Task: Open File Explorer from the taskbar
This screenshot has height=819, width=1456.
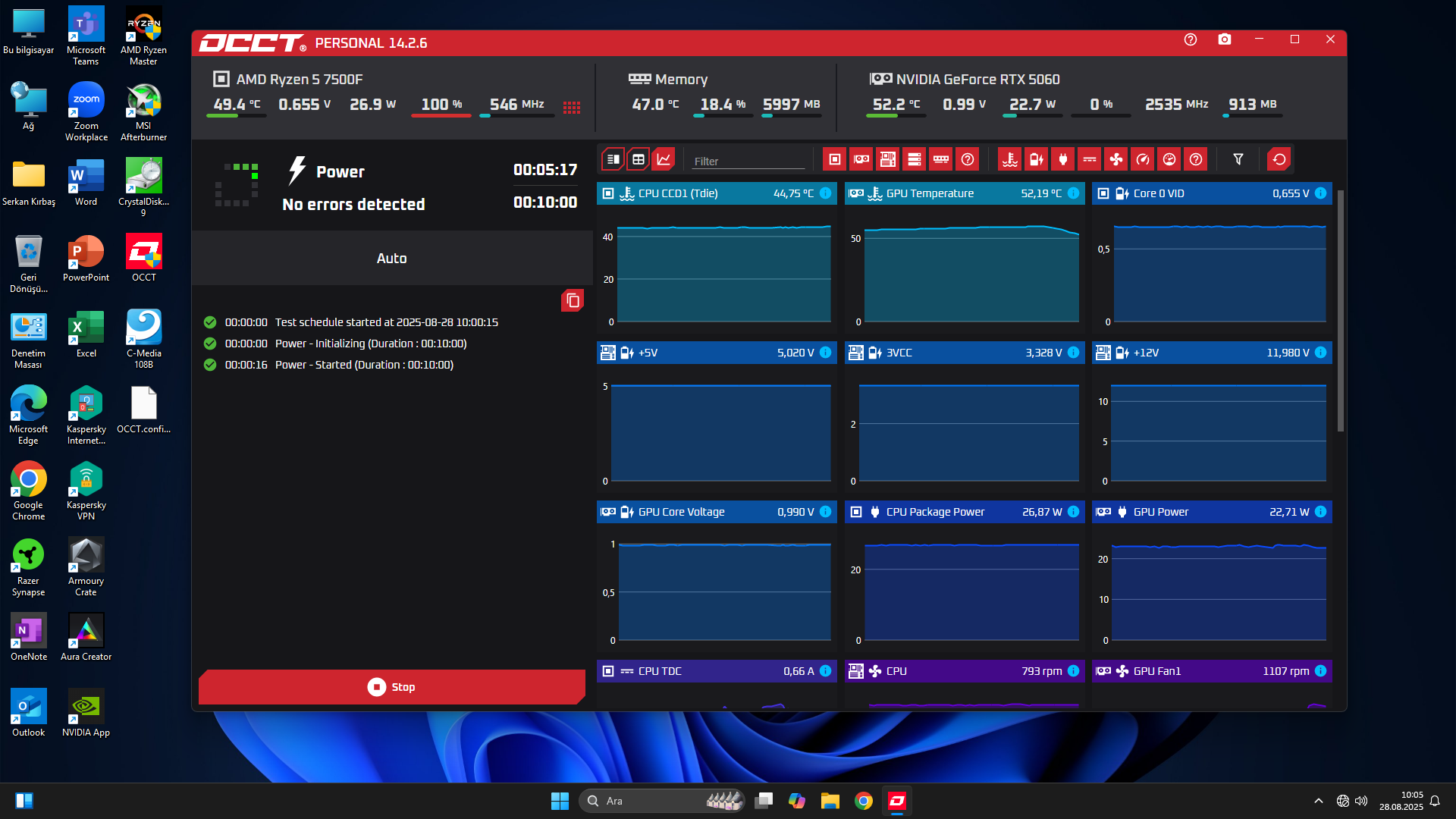Action: click(830, 801)
